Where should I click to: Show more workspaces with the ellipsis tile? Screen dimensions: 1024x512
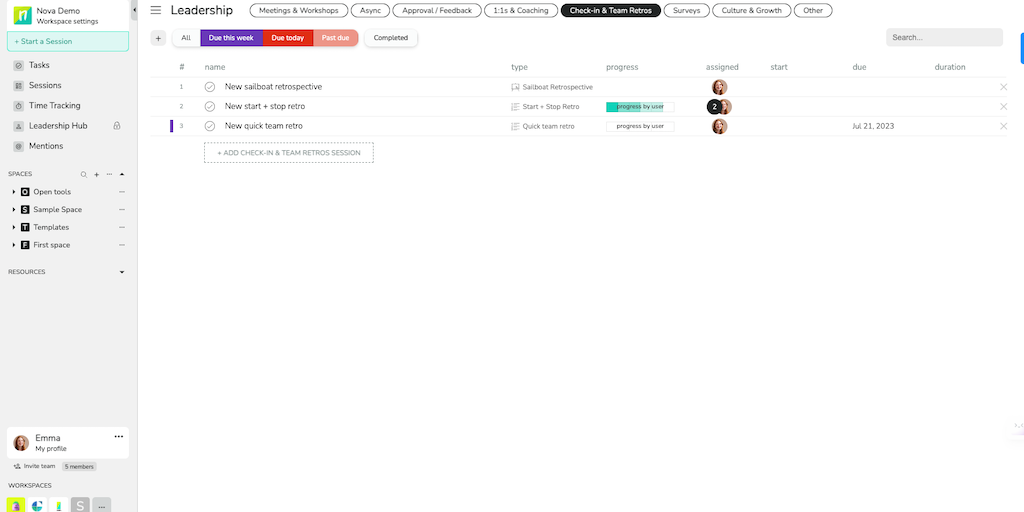(x=101, y=505)
